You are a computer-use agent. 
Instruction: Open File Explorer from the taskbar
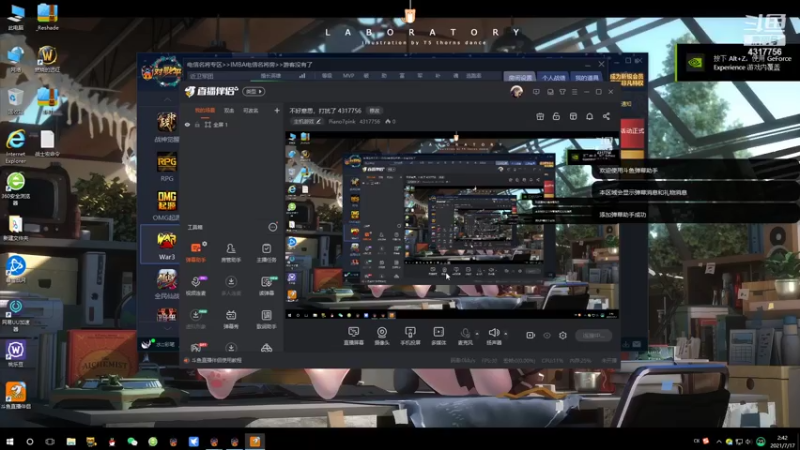coord(71,441)
